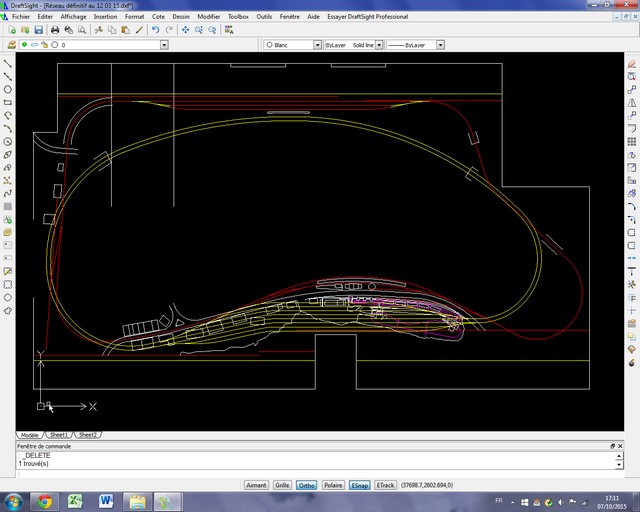640x512 pixels.
Task: Select the Rectangle drawing tool
Action: pyautogui.click(x=7, y=102)
